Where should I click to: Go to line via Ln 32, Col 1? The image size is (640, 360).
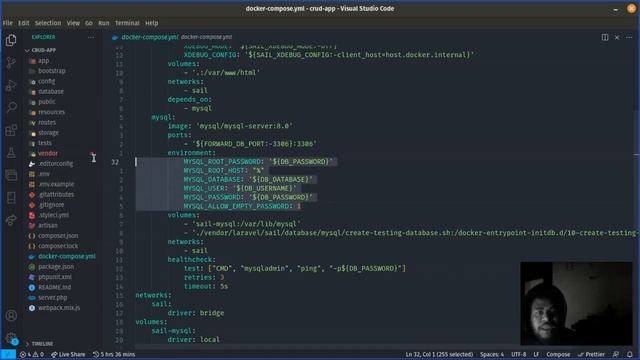coord(439,354)
